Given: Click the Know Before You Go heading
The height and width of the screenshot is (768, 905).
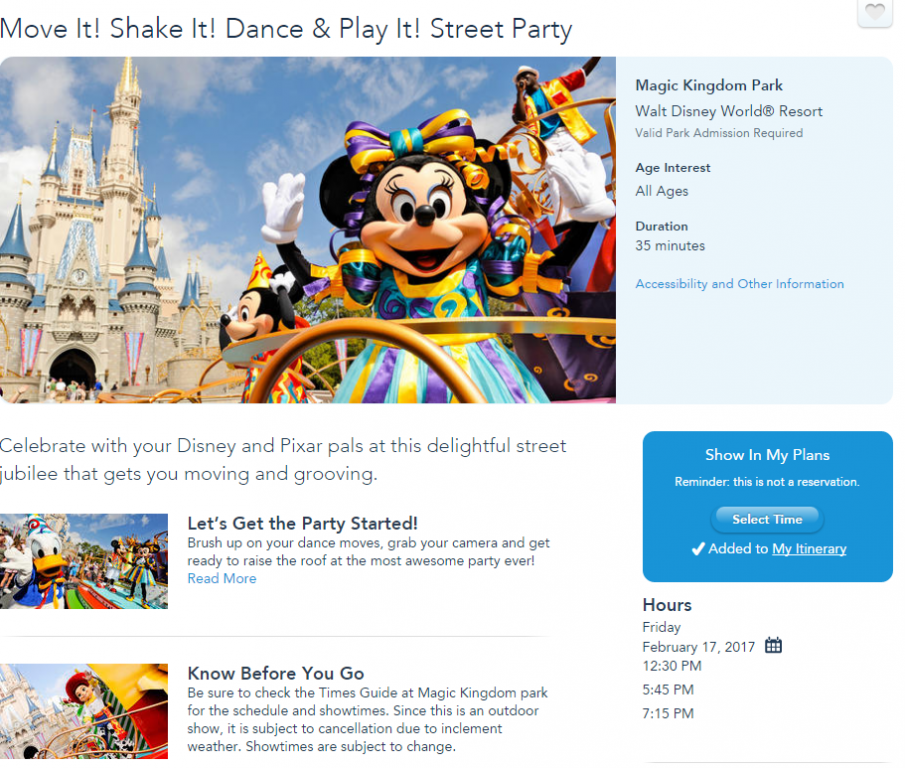Looking at the screenshot, I should click(x=275, y=674).
